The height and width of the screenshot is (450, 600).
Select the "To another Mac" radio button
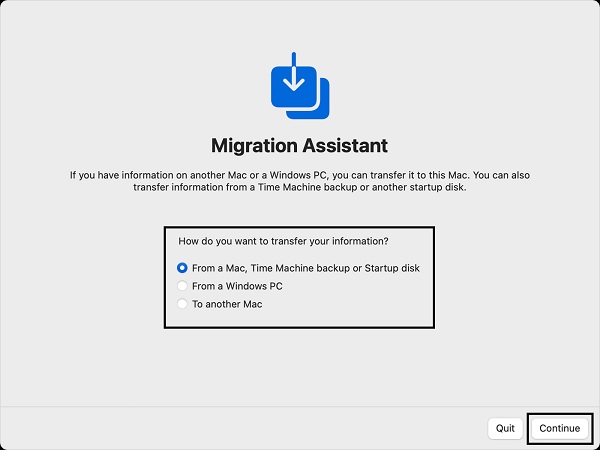tap(182, 304)
